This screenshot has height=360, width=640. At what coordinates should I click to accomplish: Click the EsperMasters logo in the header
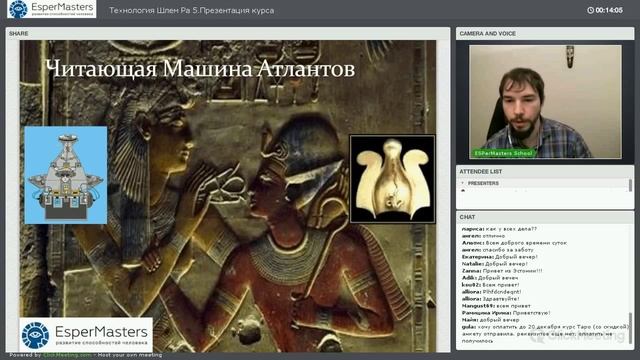coord(51,9)
